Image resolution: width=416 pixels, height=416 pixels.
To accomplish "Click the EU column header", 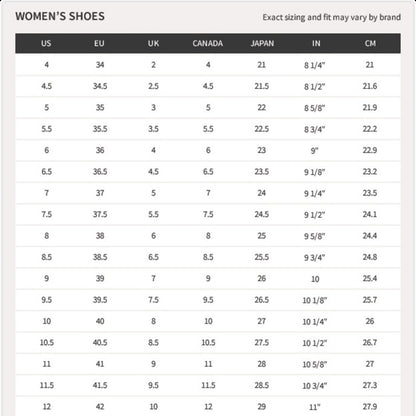I will (x=99, y=43).
